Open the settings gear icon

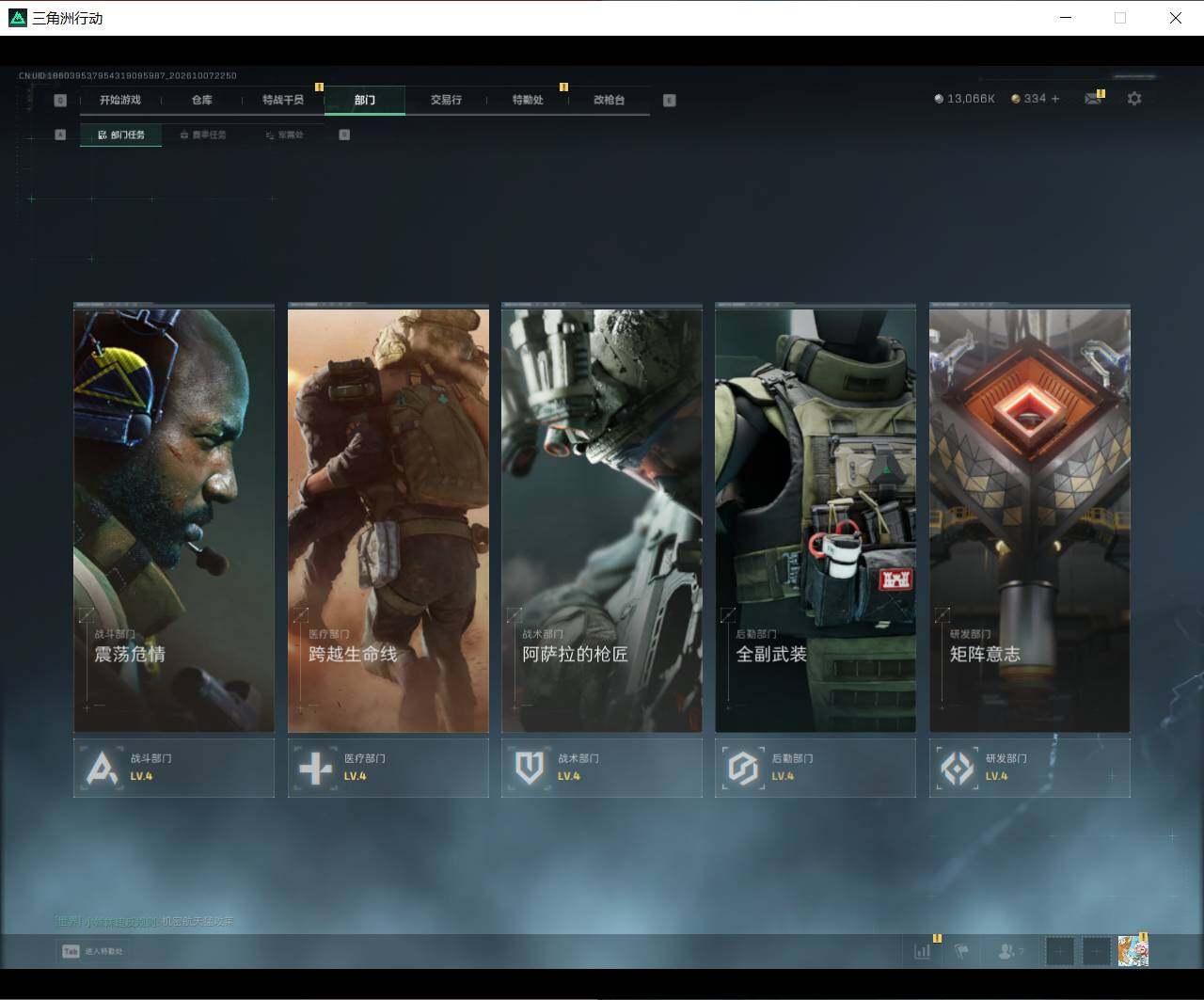pos(1134,99)
